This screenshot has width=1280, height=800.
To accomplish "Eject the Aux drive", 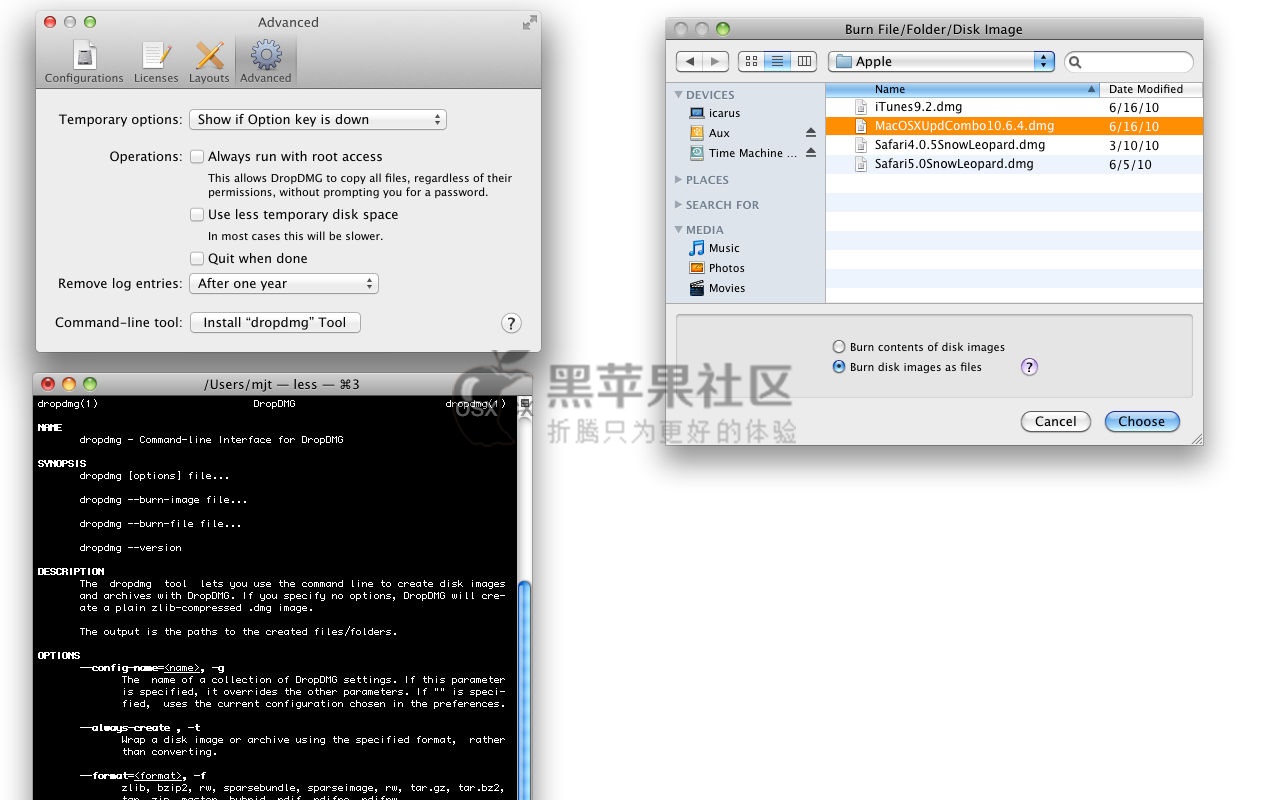I will coord(811,133).
